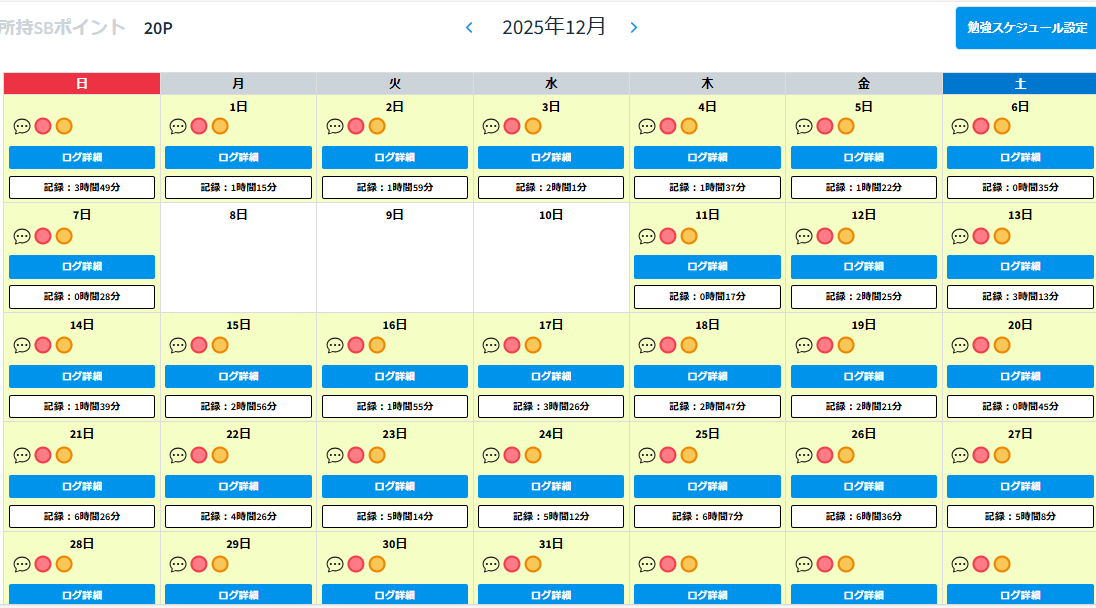Select the orange circle icon on 20日
The height and width of the screenshot is (608, 1096).
[1002, 345]
